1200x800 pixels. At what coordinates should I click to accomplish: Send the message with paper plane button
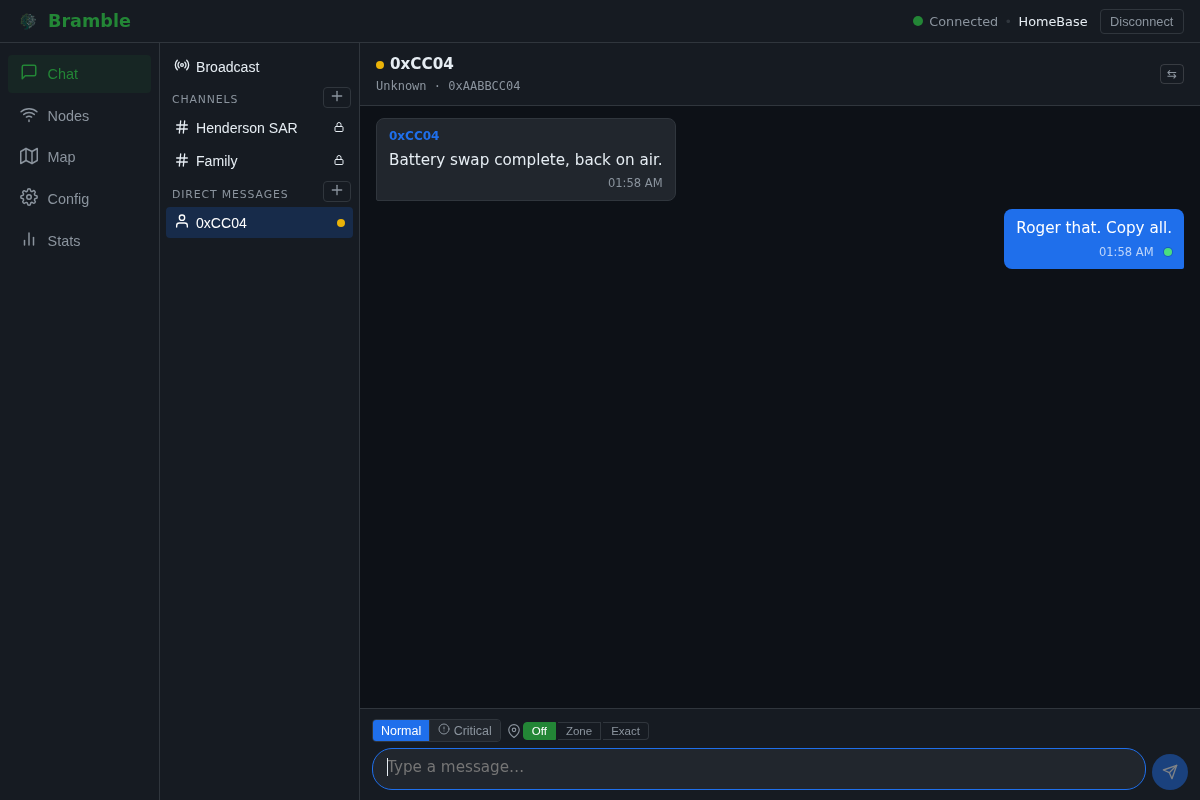point(1170,772)
